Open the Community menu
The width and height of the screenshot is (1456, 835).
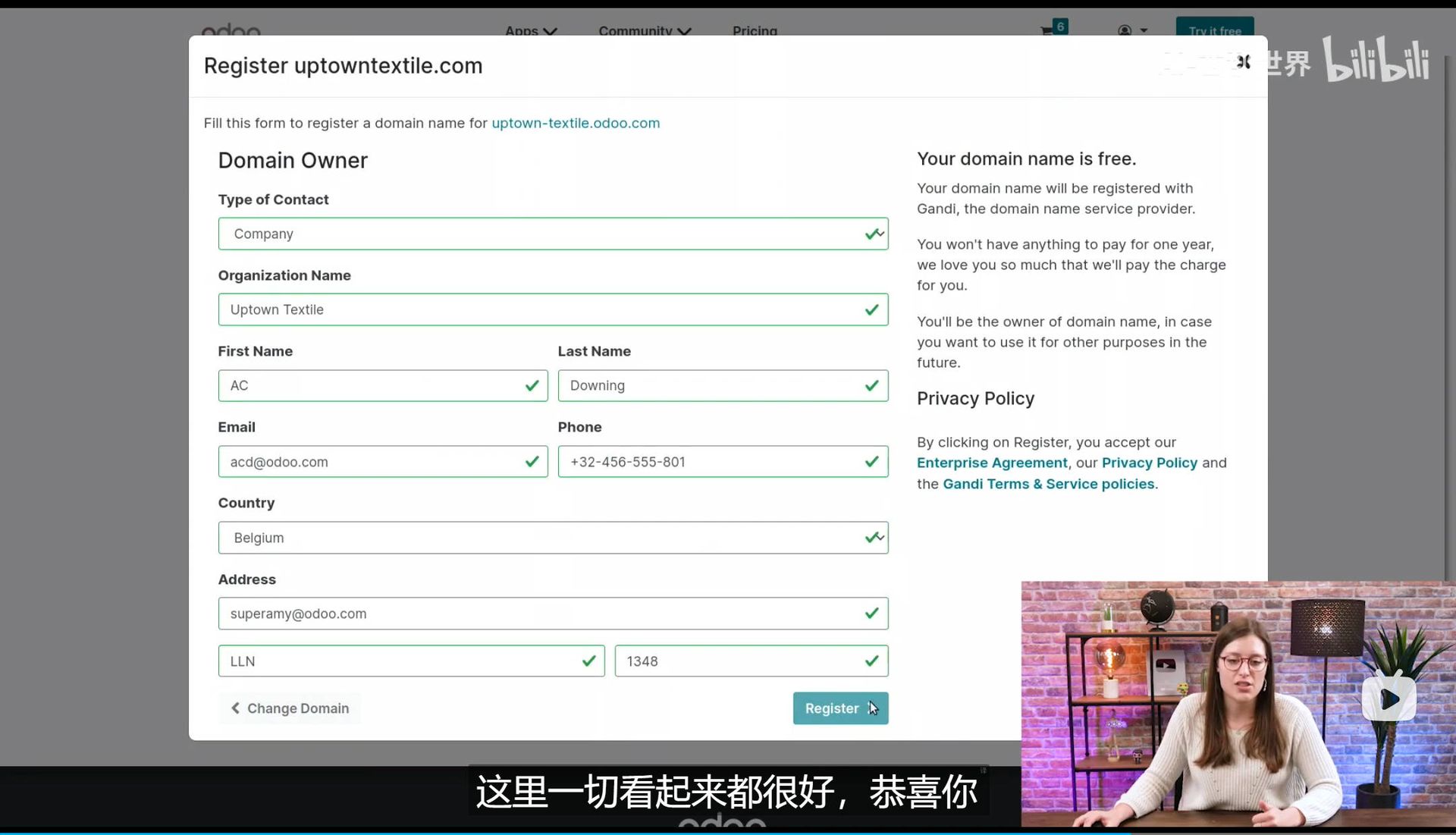(x=645, y=30)
